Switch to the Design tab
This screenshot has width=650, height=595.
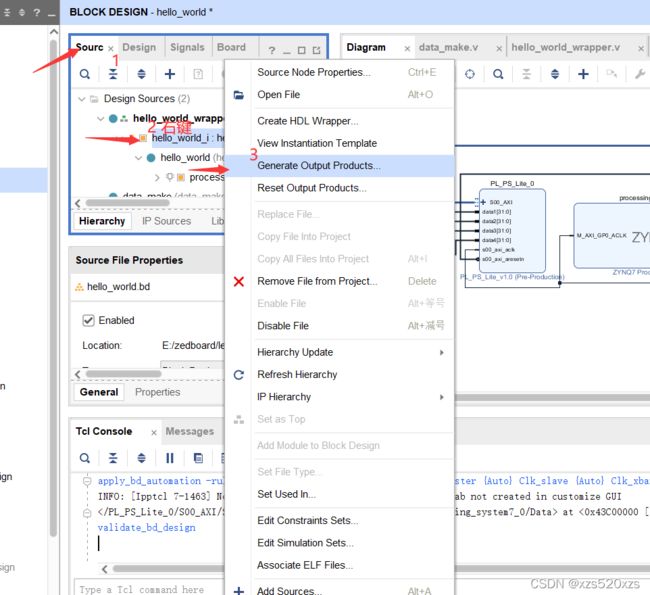coord(139,48)
